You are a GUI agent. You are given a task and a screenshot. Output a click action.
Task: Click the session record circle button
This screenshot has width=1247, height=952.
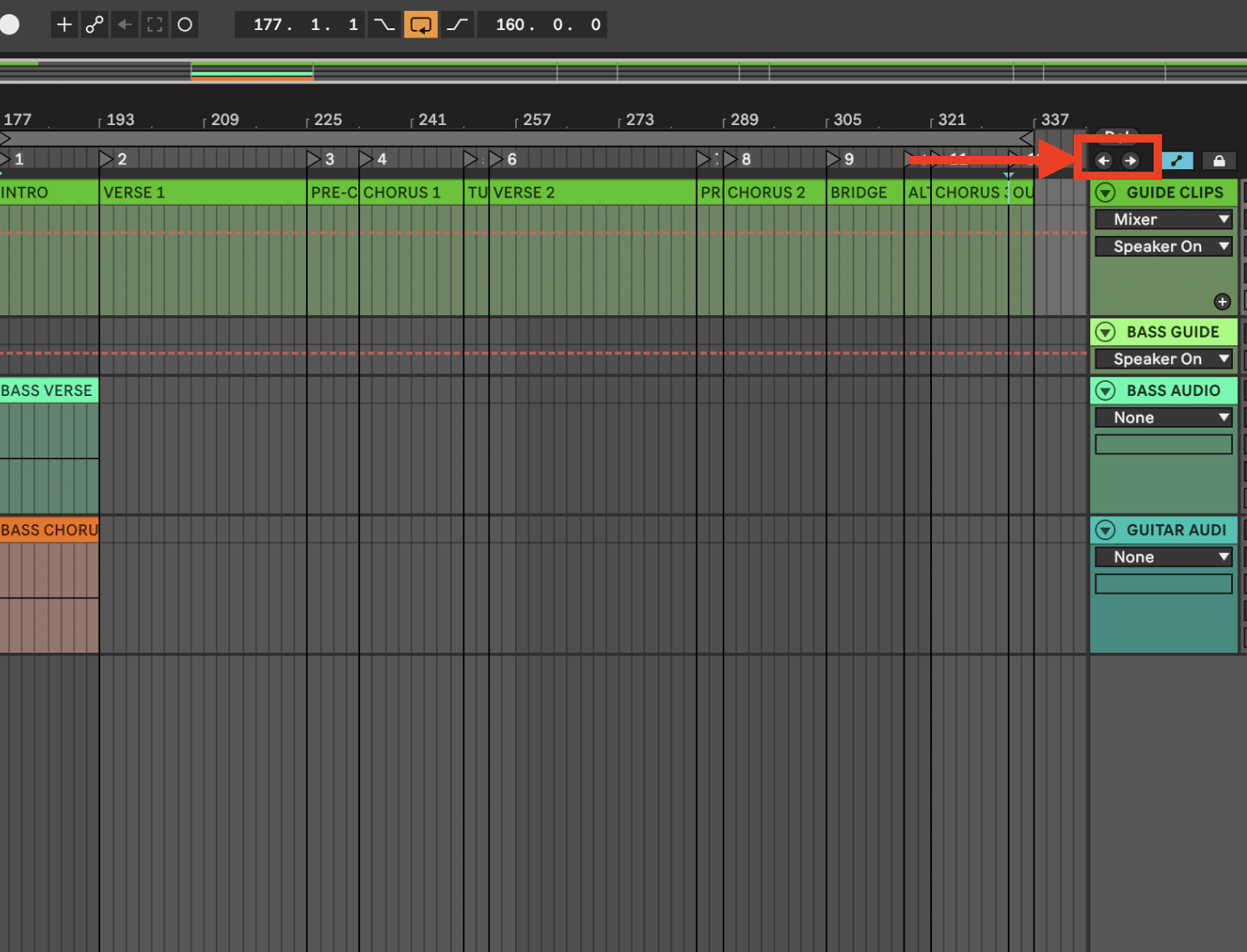[185, 25]
